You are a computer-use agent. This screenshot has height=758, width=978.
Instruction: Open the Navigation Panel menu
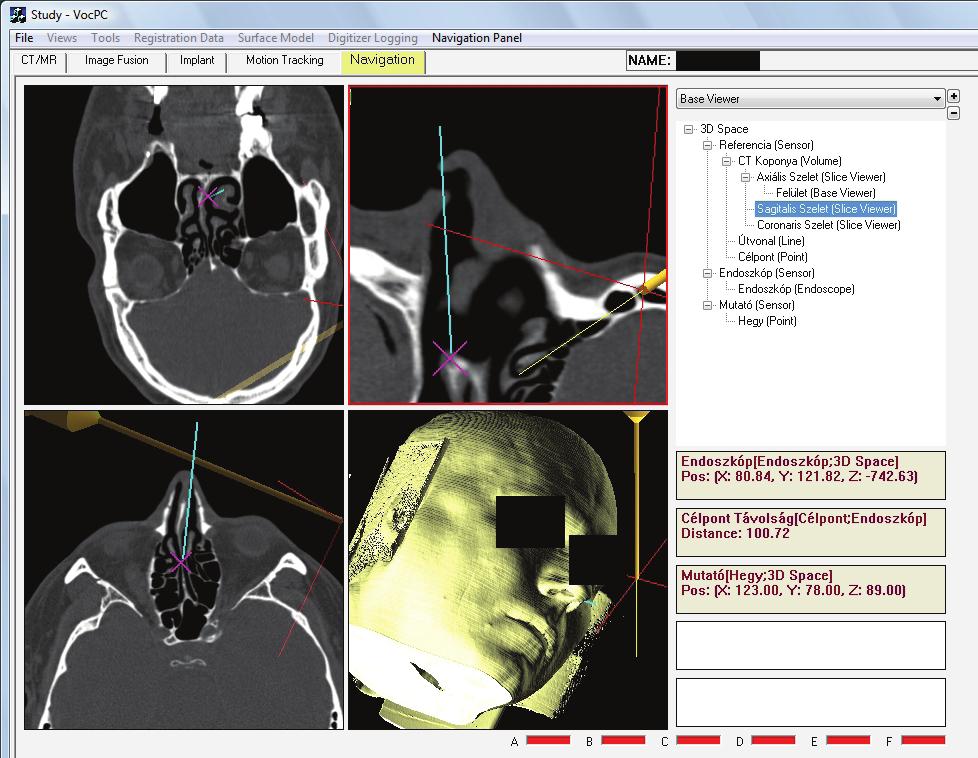click(477, 37)
